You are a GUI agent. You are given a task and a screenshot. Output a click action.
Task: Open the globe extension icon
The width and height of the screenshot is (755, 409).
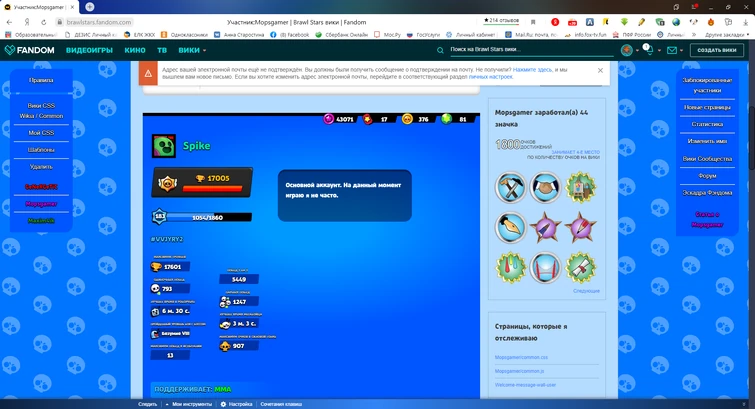[x=676, y=22]
